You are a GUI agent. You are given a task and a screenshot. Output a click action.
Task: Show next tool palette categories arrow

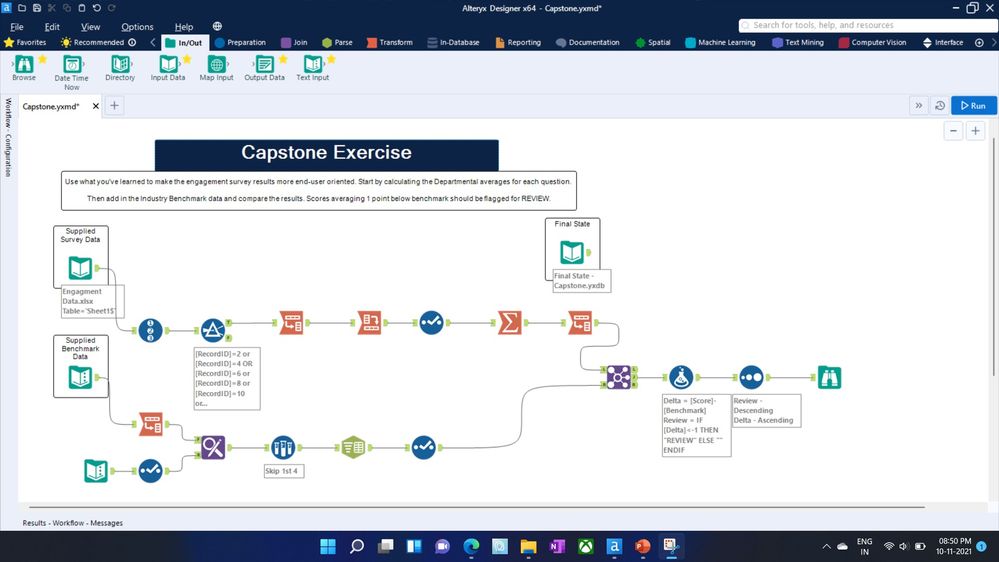click(x=993, y=43)
